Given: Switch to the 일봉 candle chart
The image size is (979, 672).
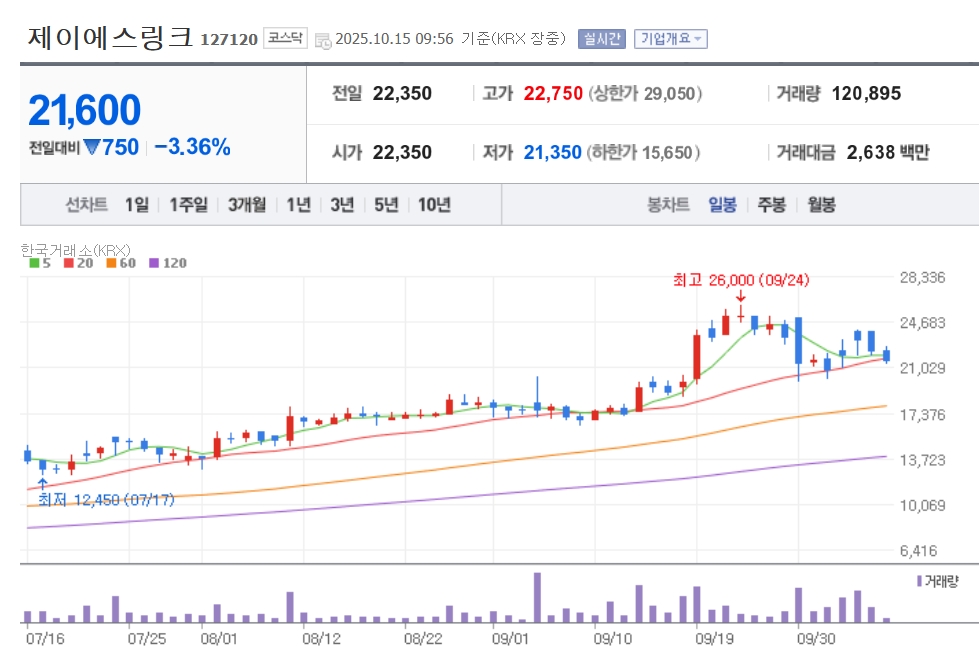Looking at the screenshot, I should [x=722, y=205].
